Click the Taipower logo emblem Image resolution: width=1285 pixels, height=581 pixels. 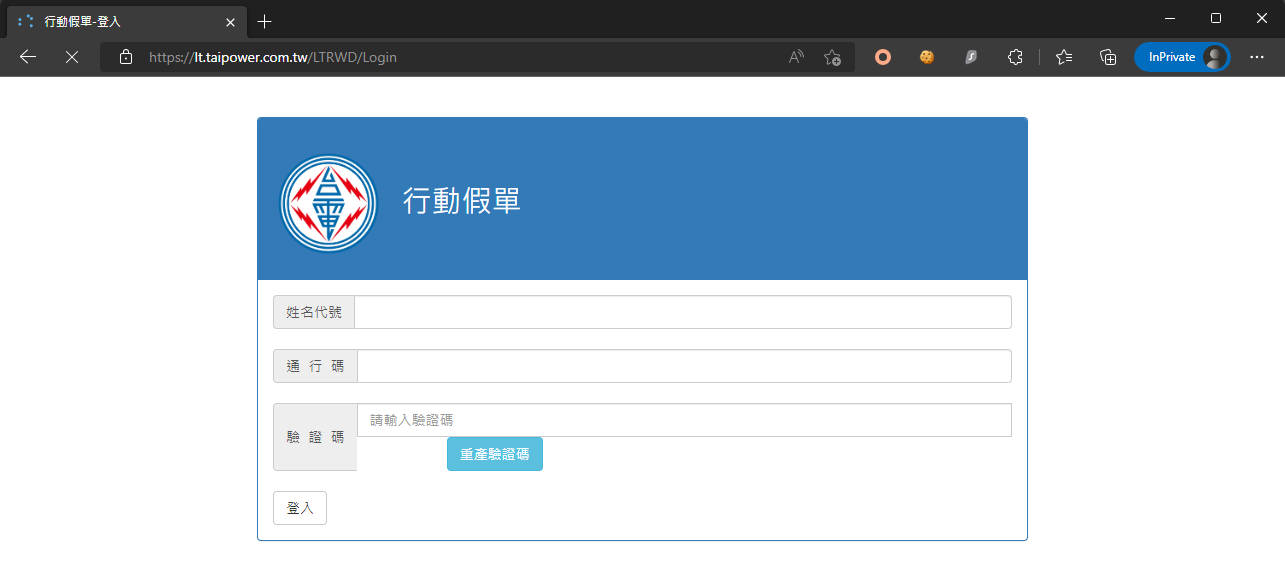[329, 203]
